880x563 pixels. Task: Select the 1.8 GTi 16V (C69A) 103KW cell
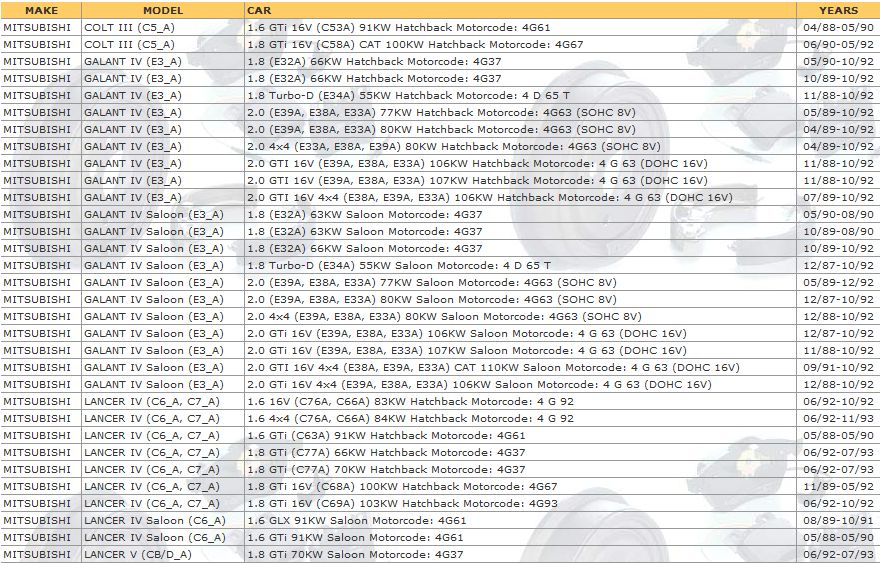[x=520, y=504]
